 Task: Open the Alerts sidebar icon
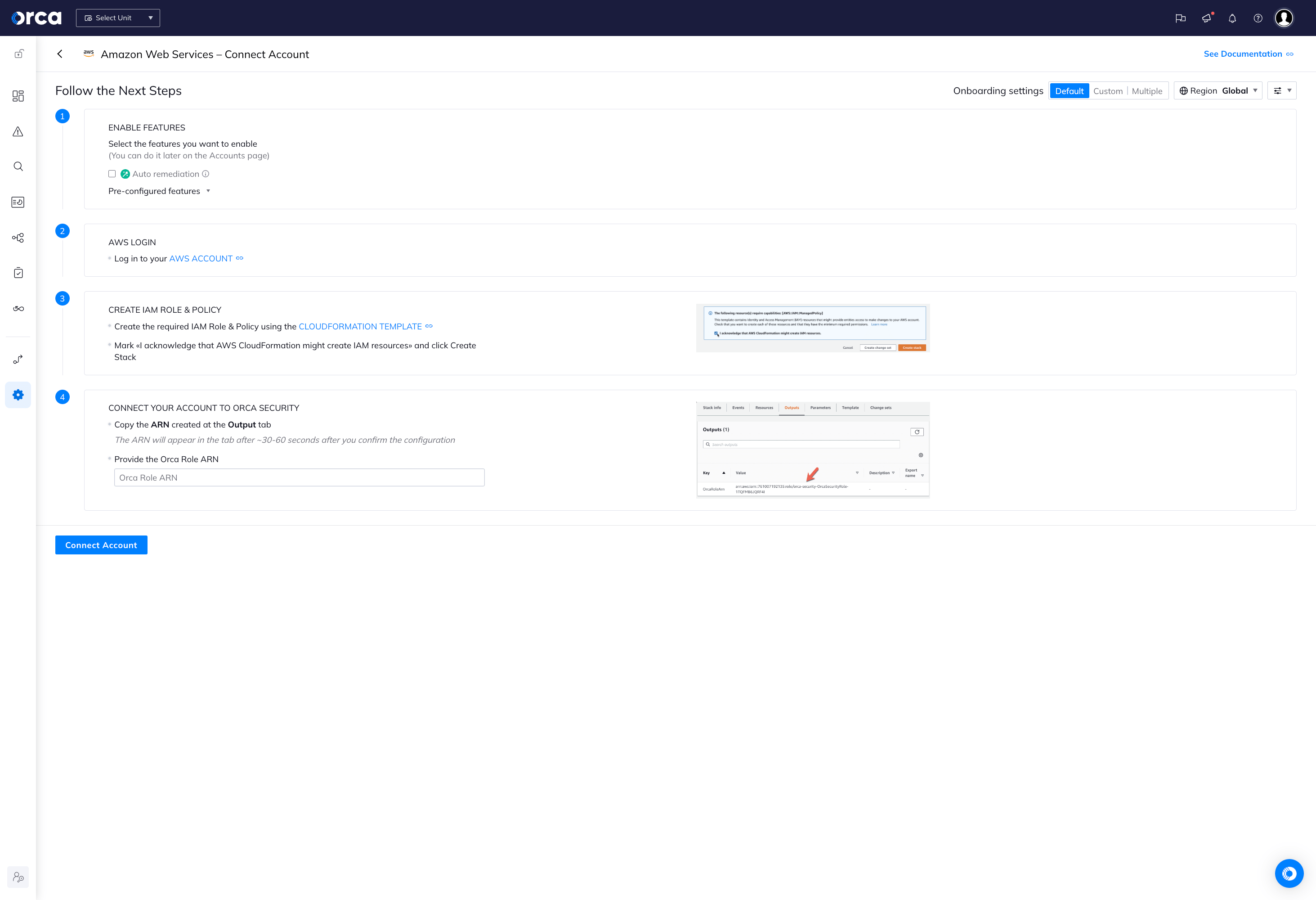[x=18, y=131]
